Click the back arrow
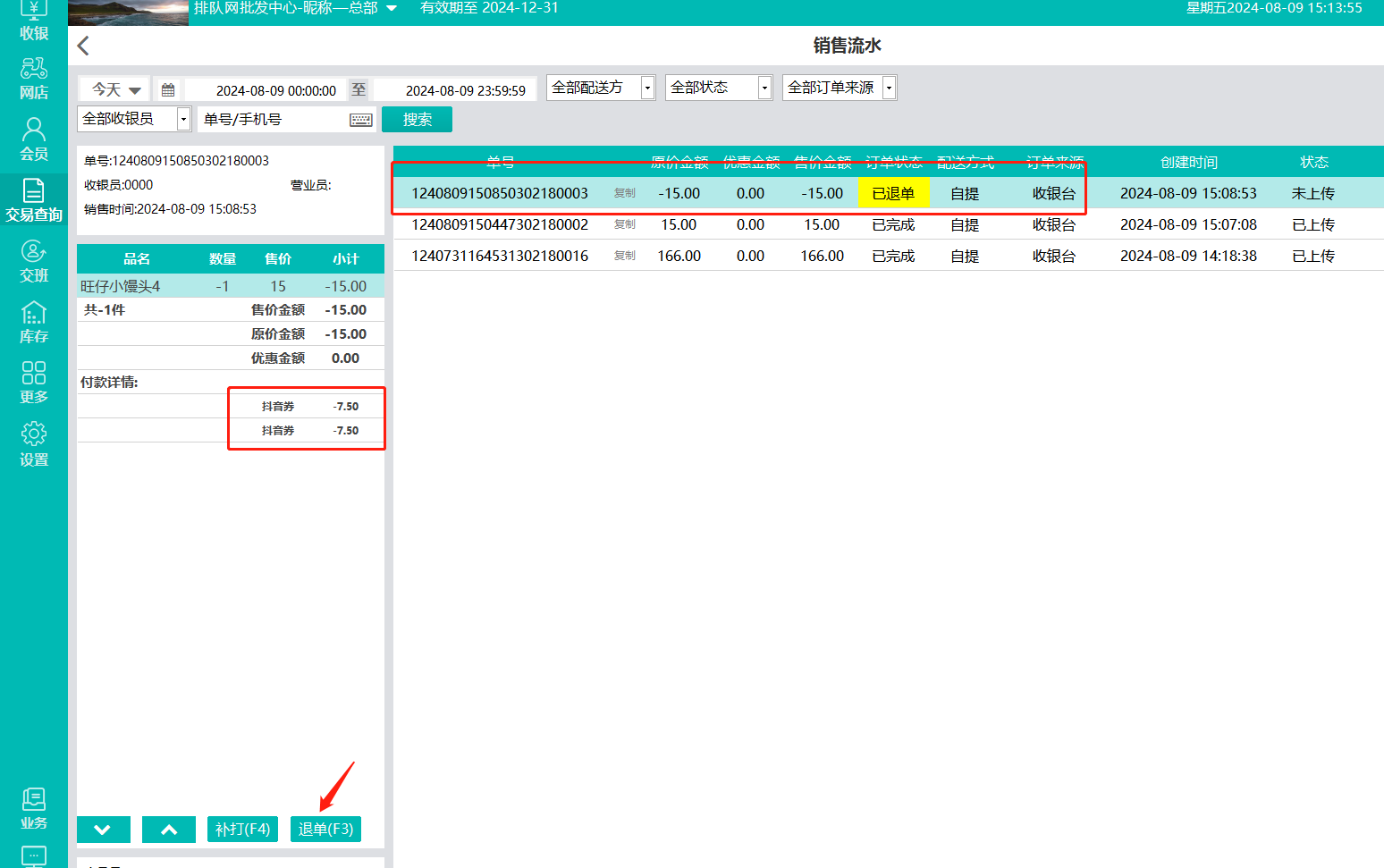This screenshot has height=868, width=1384. 84,46
